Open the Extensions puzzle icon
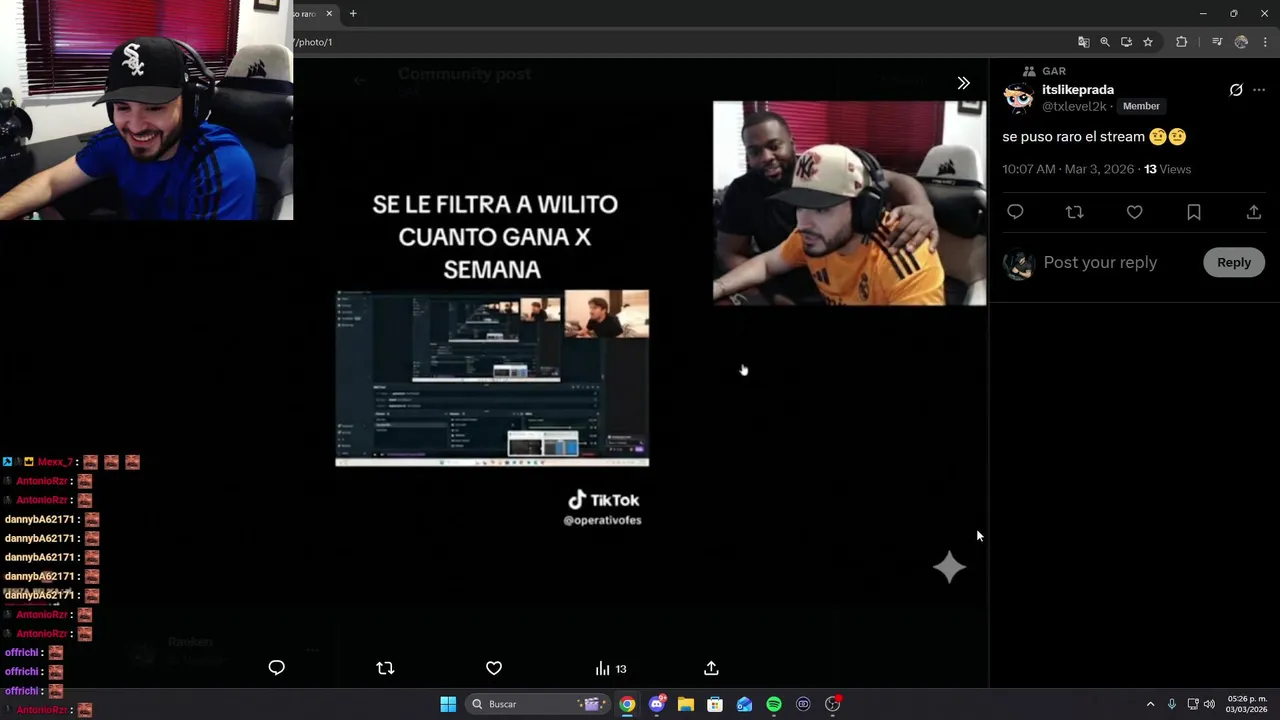 (x=1181, y=42)
